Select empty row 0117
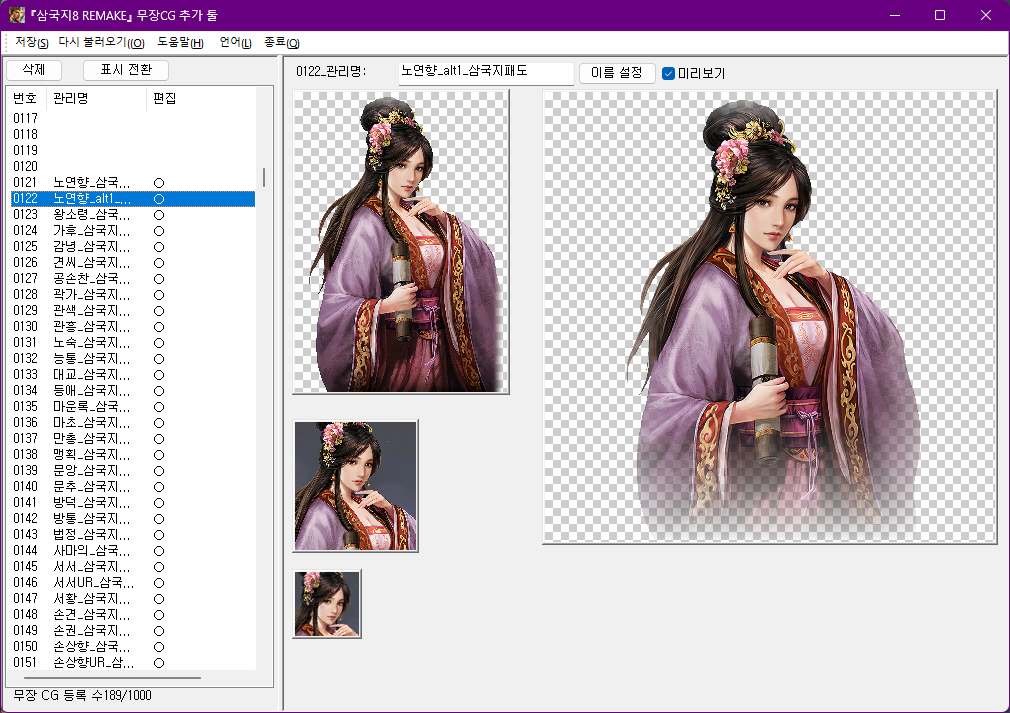The width and height of the screenshot is (1010, 713). [133, 119]
